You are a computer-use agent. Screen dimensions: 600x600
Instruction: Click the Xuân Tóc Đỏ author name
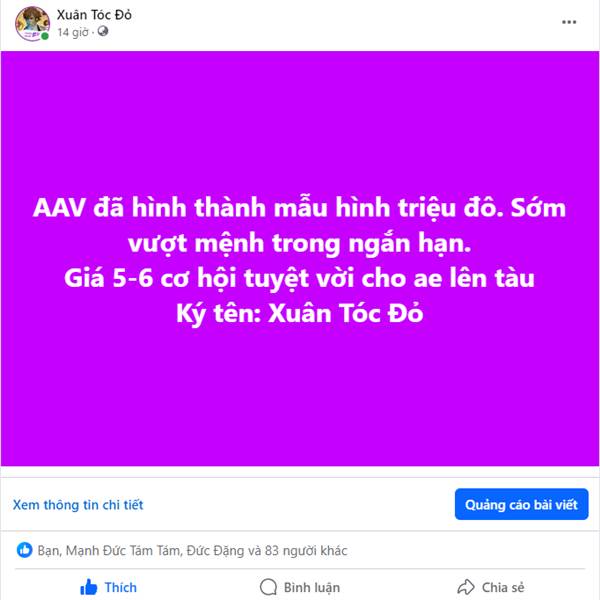(94, 15)
